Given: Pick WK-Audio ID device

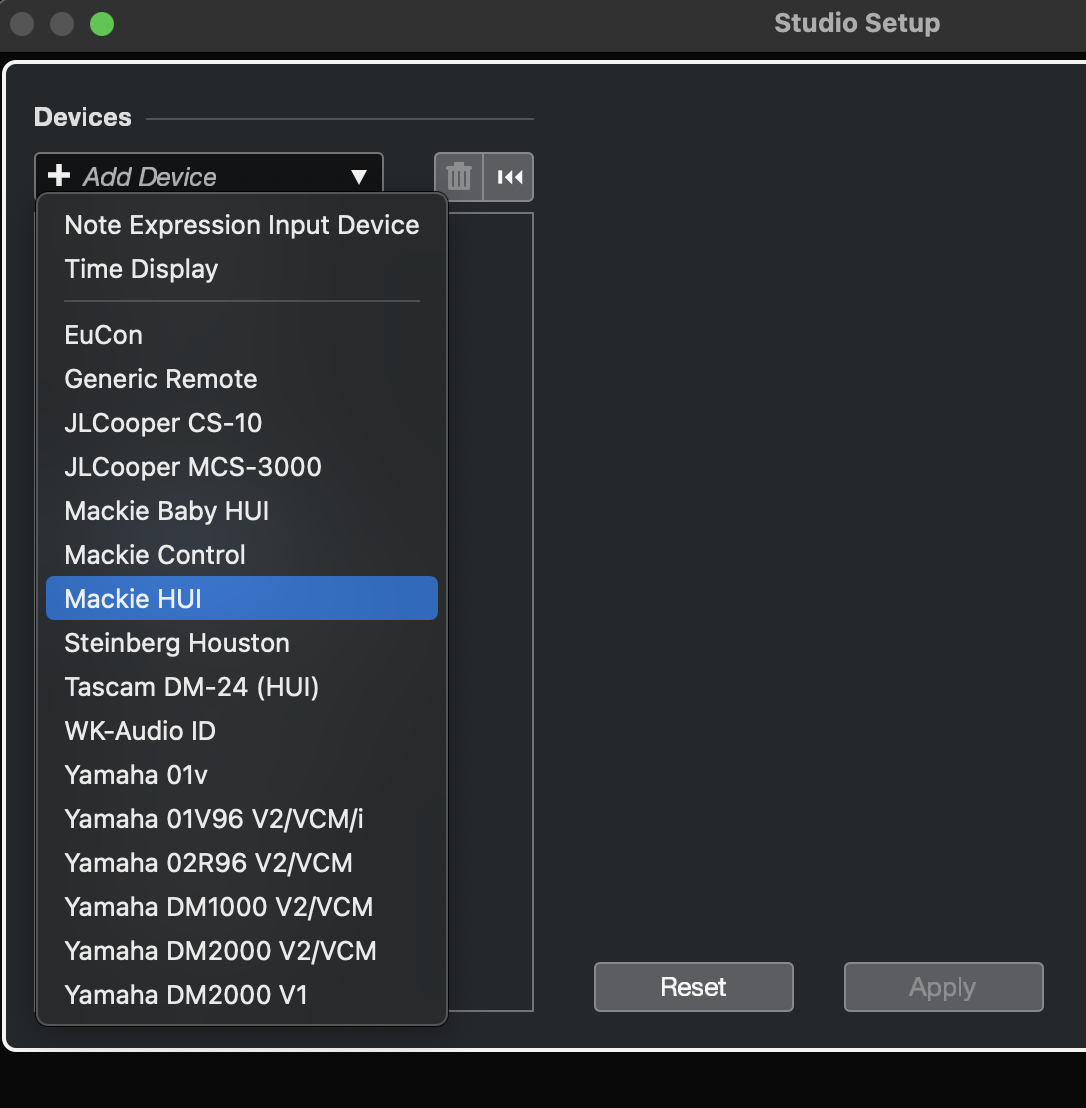Looking at the screenshot, I should coord(242,731).
